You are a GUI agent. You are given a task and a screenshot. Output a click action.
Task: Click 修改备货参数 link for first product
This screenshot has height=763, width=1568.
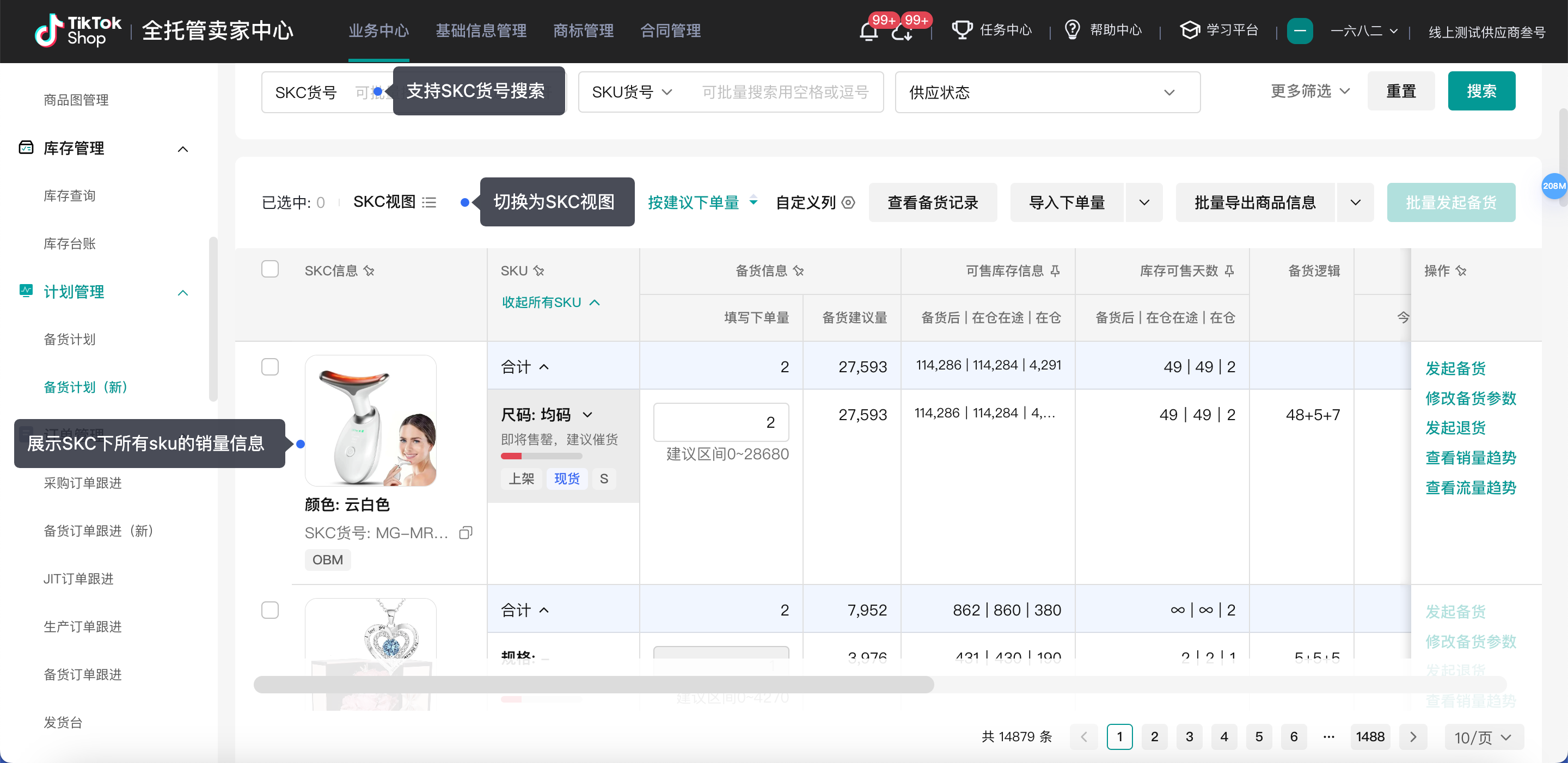[1470, 398]
